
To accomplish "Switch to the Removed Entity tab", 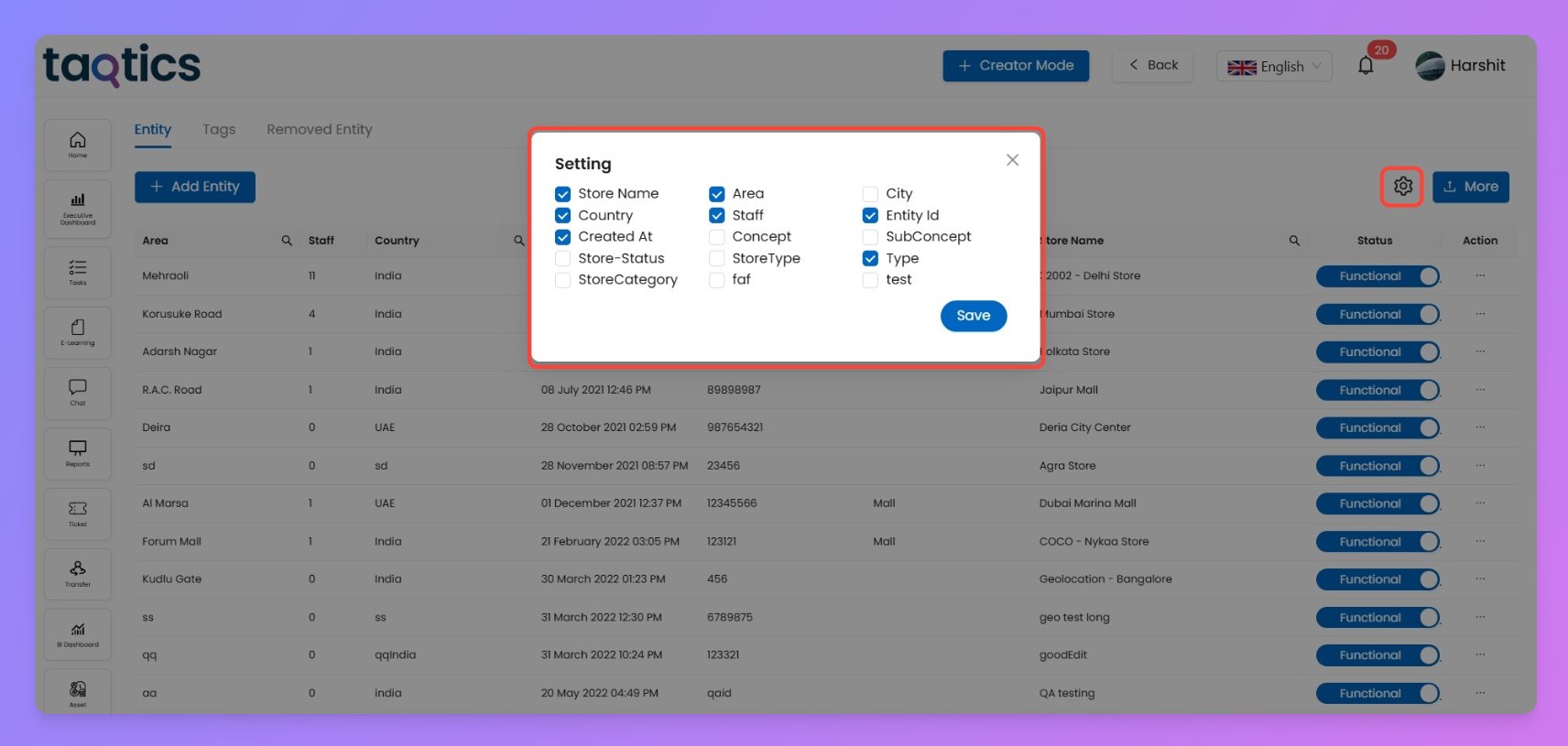I will click(x=319, y=129).
